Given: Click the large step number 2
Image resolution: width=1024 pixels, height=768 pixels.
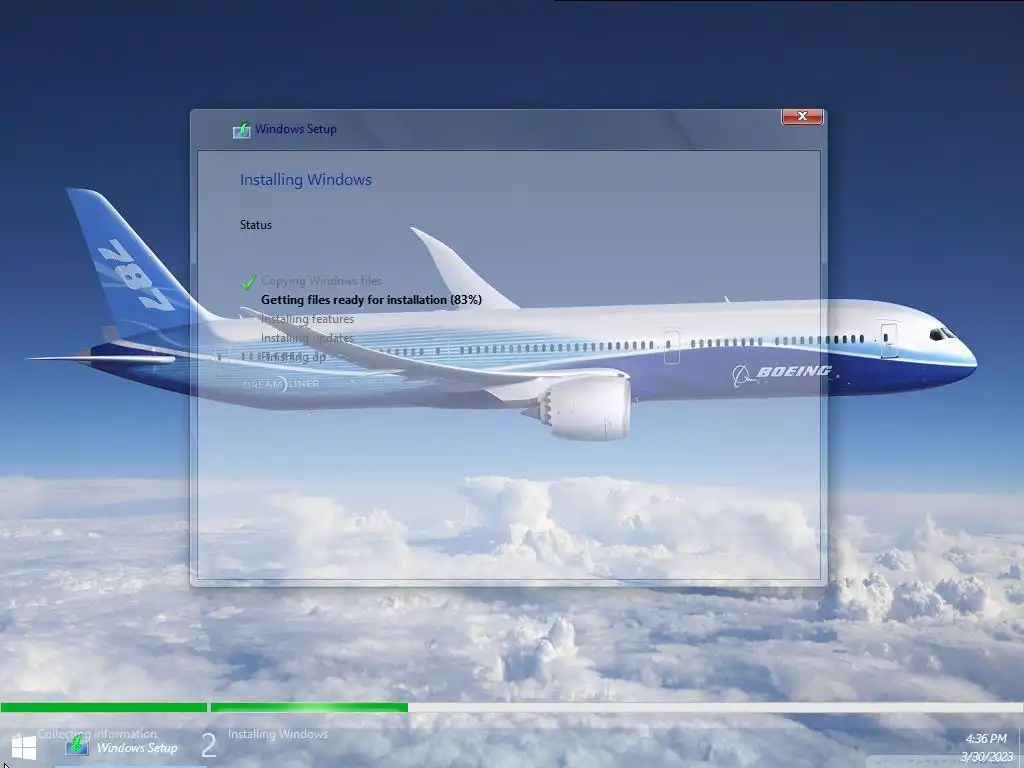Looking at the screenshot, I should tap(208, 745).
